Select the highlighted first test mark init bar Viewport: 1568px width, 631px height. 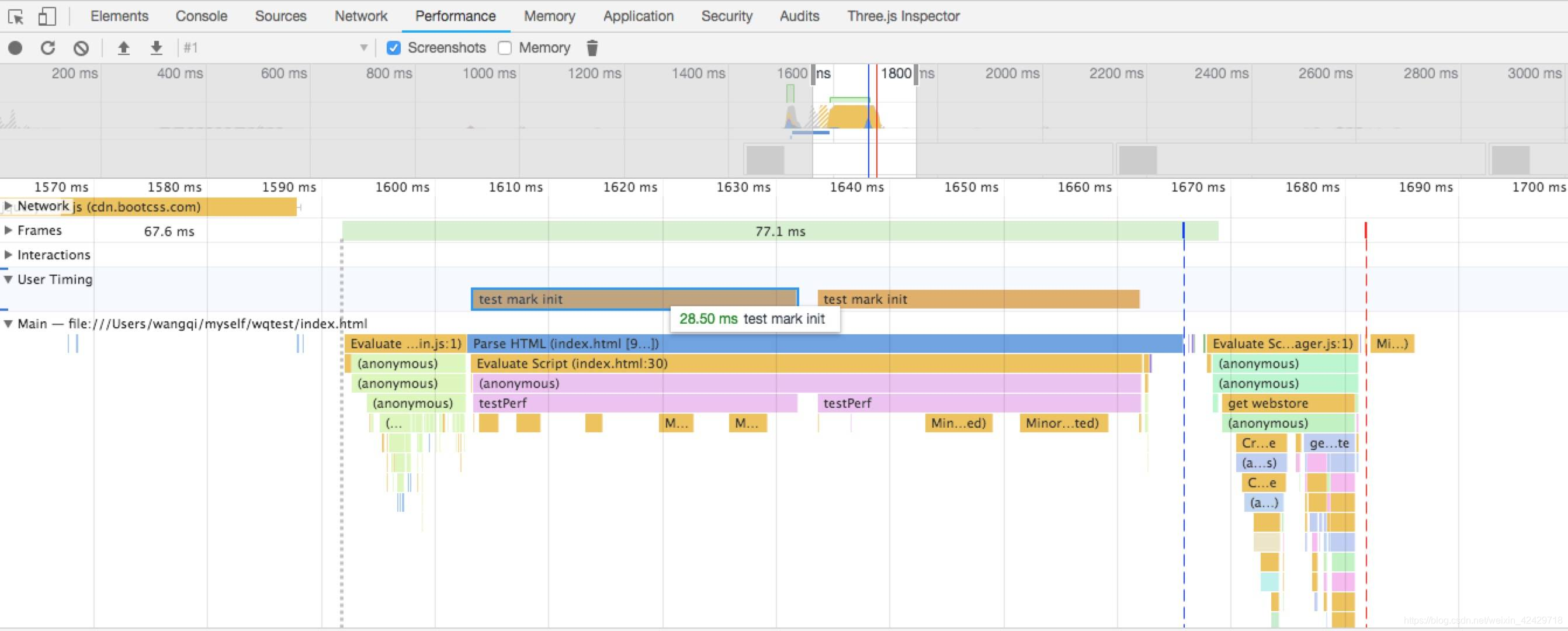click(634, 299)
